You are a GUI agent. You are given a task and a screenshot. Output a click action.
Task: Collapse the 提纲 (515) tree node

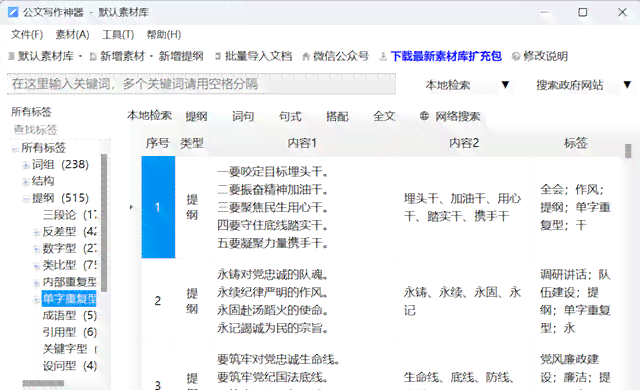click(26, 199)
